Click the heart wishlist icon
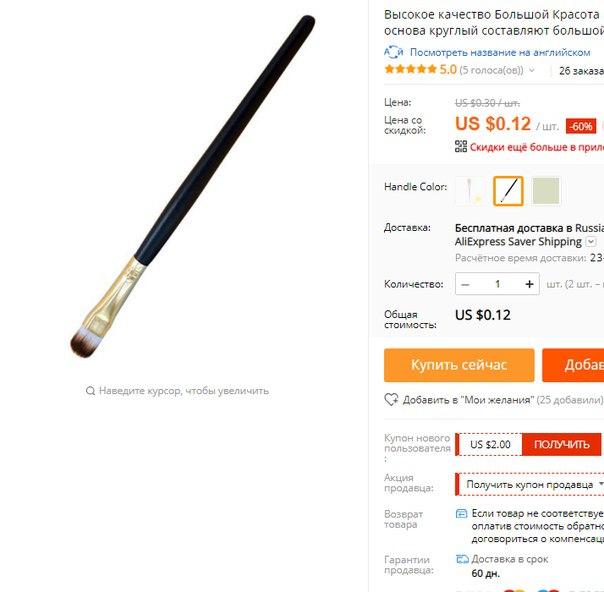This screenshot has height=592, width=604. pos(391,399)
